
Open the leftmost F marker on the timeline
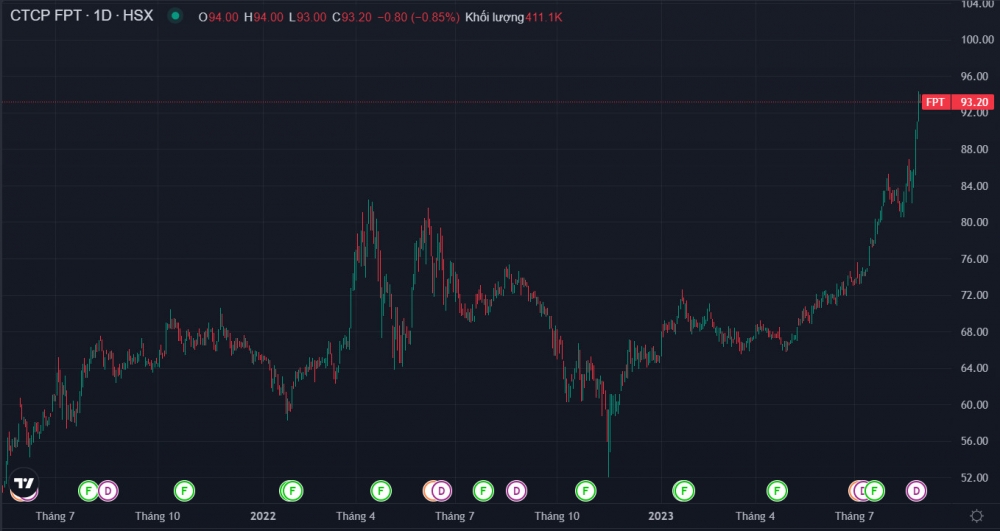[88, 490]
